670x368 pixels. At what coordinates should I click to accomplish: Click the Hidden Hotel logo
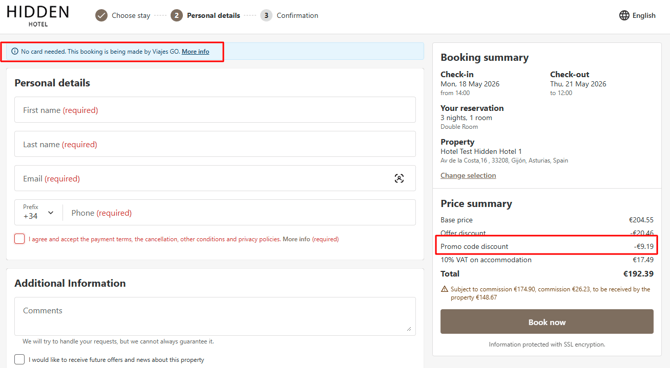[x=38, y=16]
